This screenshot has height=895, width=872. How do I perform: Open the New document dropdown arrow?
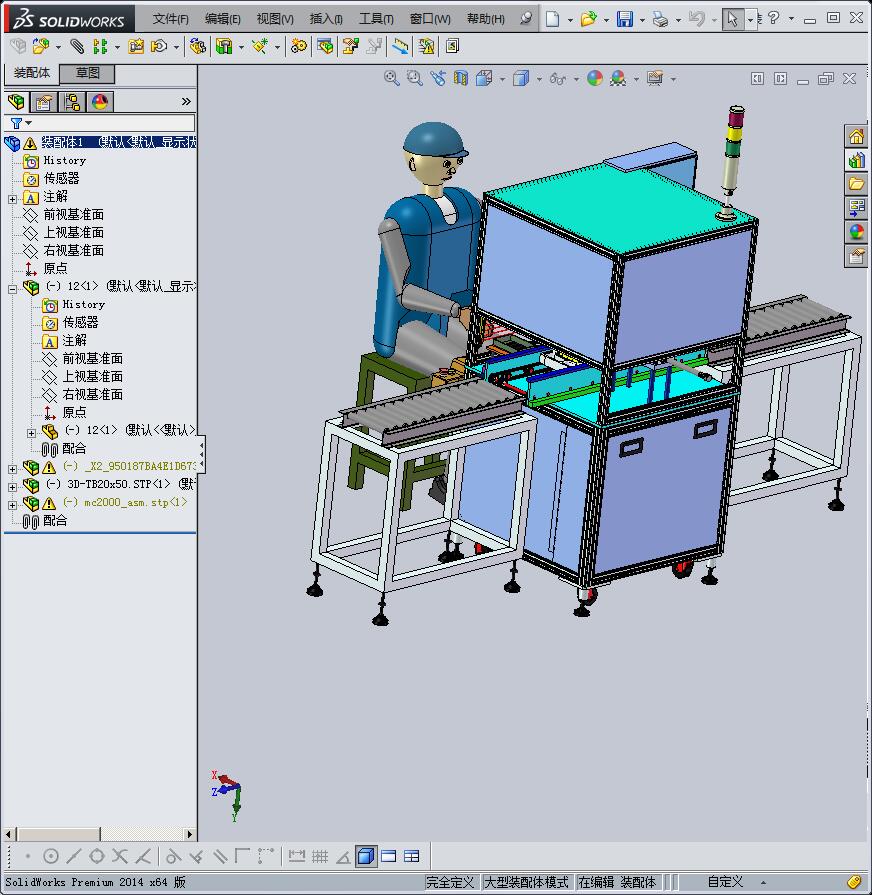pos(570,20)
